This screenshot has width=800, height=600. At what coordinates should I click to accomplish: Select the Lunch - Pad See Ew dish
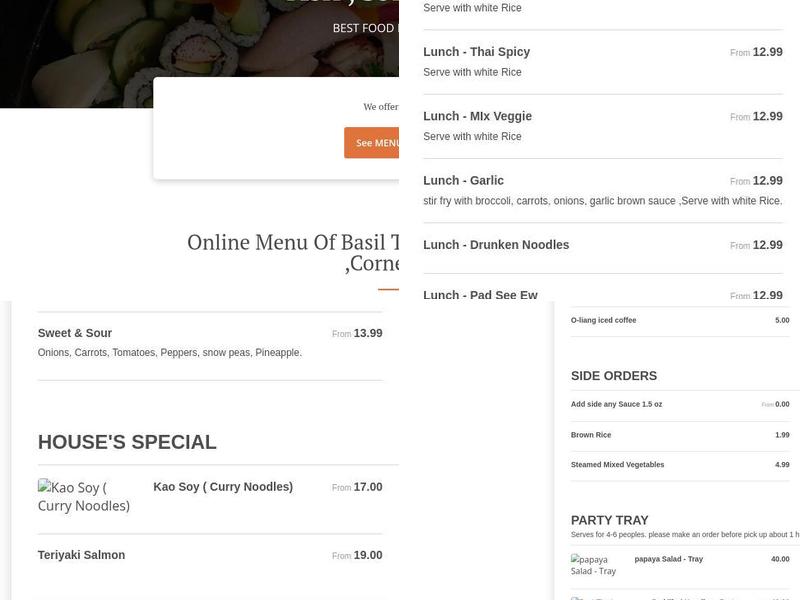pyautogui.click(x=480, y=295)
